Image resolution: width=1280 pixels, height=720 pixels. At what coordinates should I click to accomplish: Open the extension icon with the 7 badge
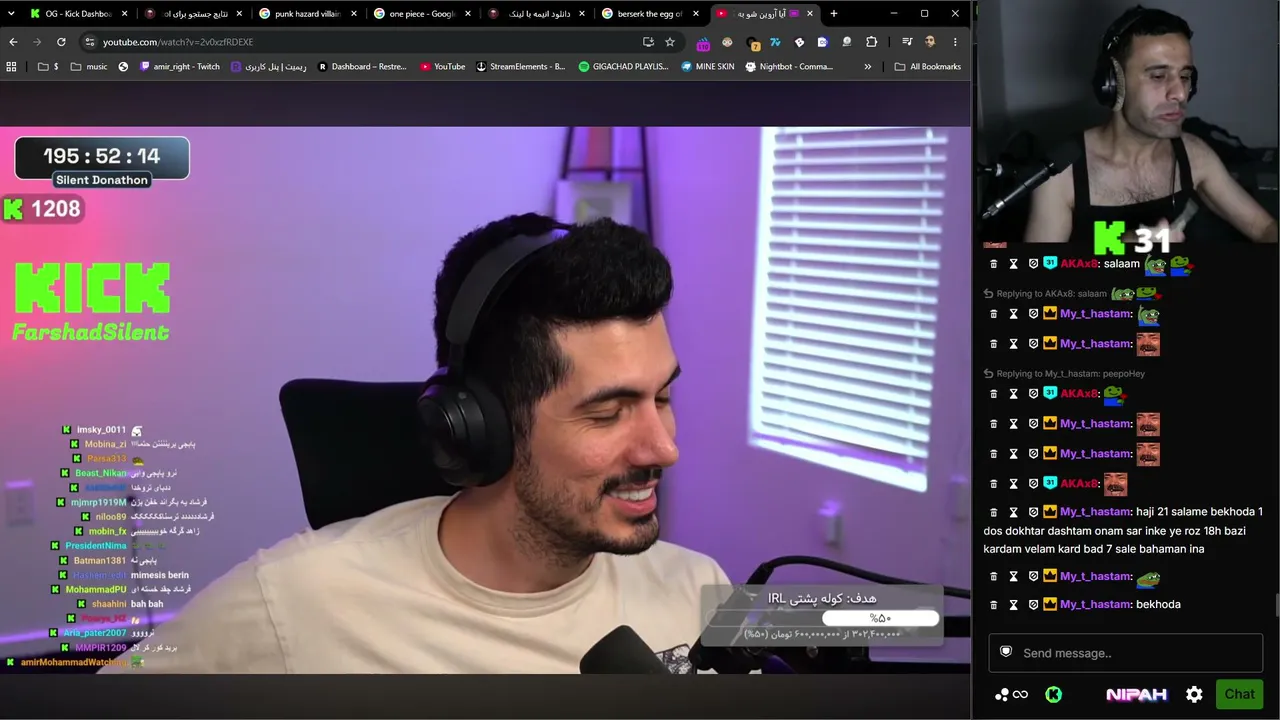coord(751,42)
